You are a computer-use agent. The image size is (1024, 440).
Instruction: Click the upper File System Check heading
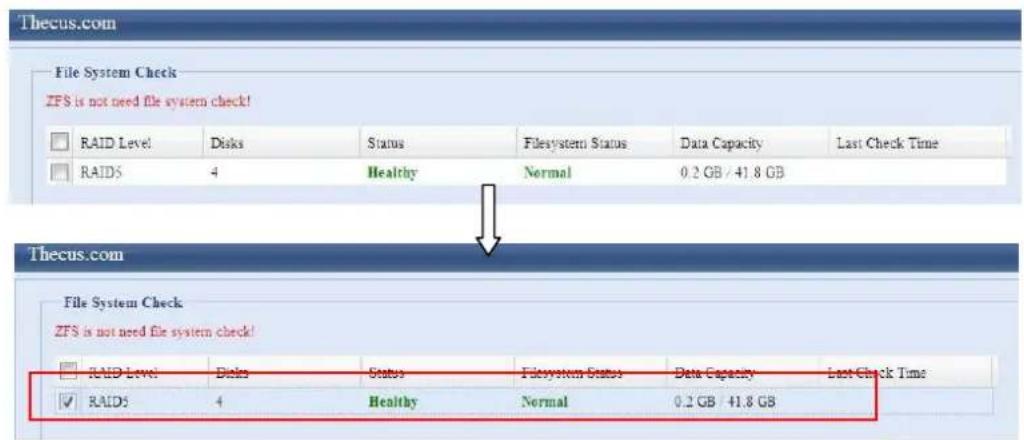click(118, 72)
